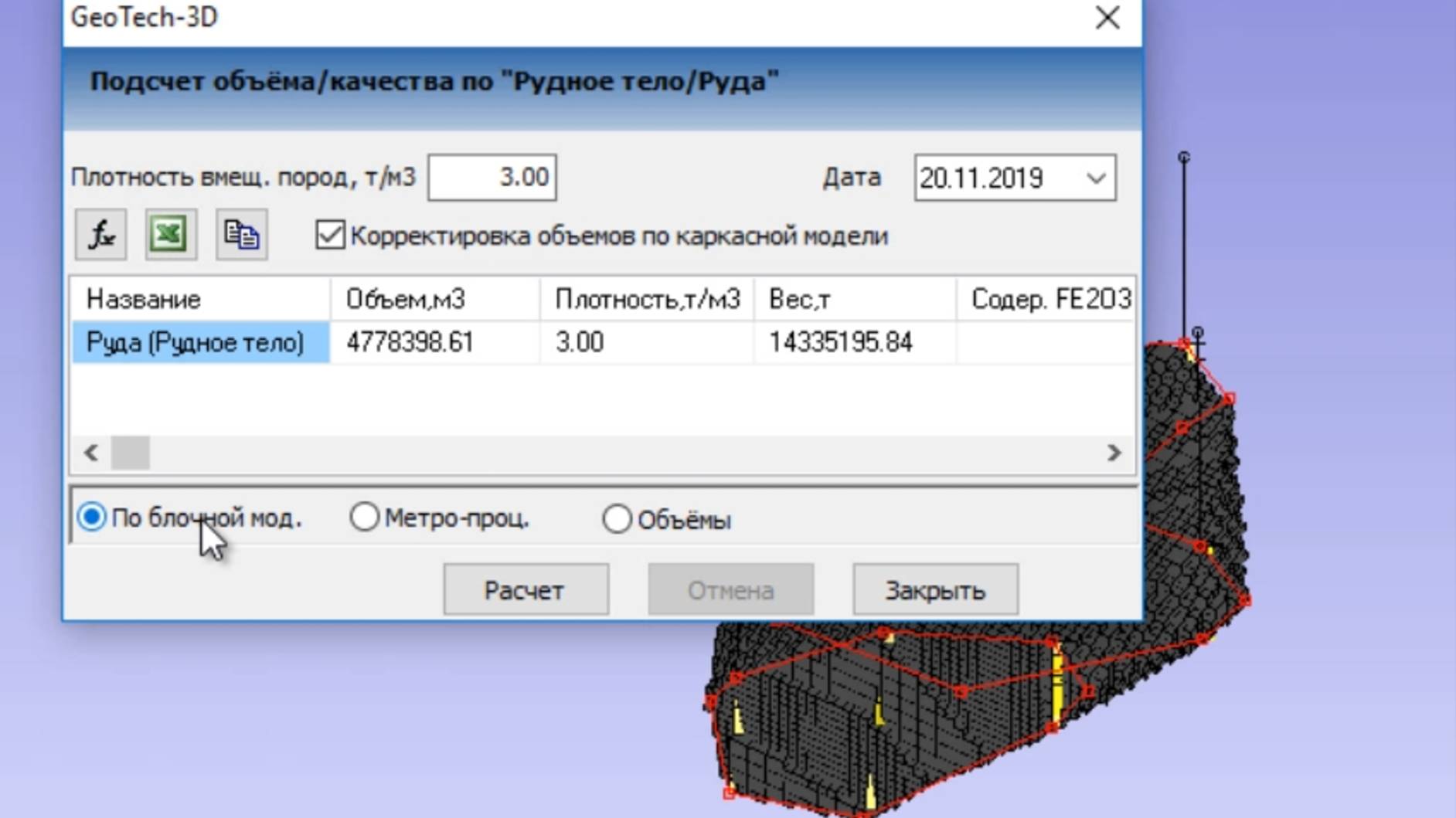Click the right arrow of the horizontal scrollbar
1456x818 pixels.
point(1115,453)
